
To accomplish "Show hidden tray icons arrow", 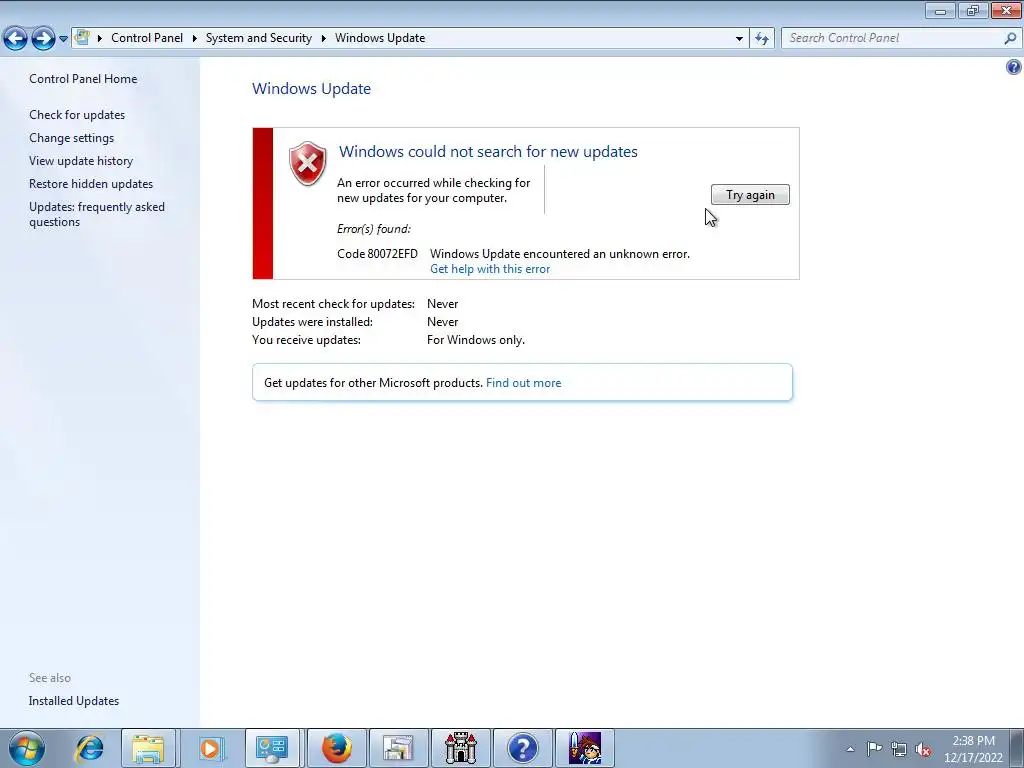I will pyautogui.click(x=850, y=749).
